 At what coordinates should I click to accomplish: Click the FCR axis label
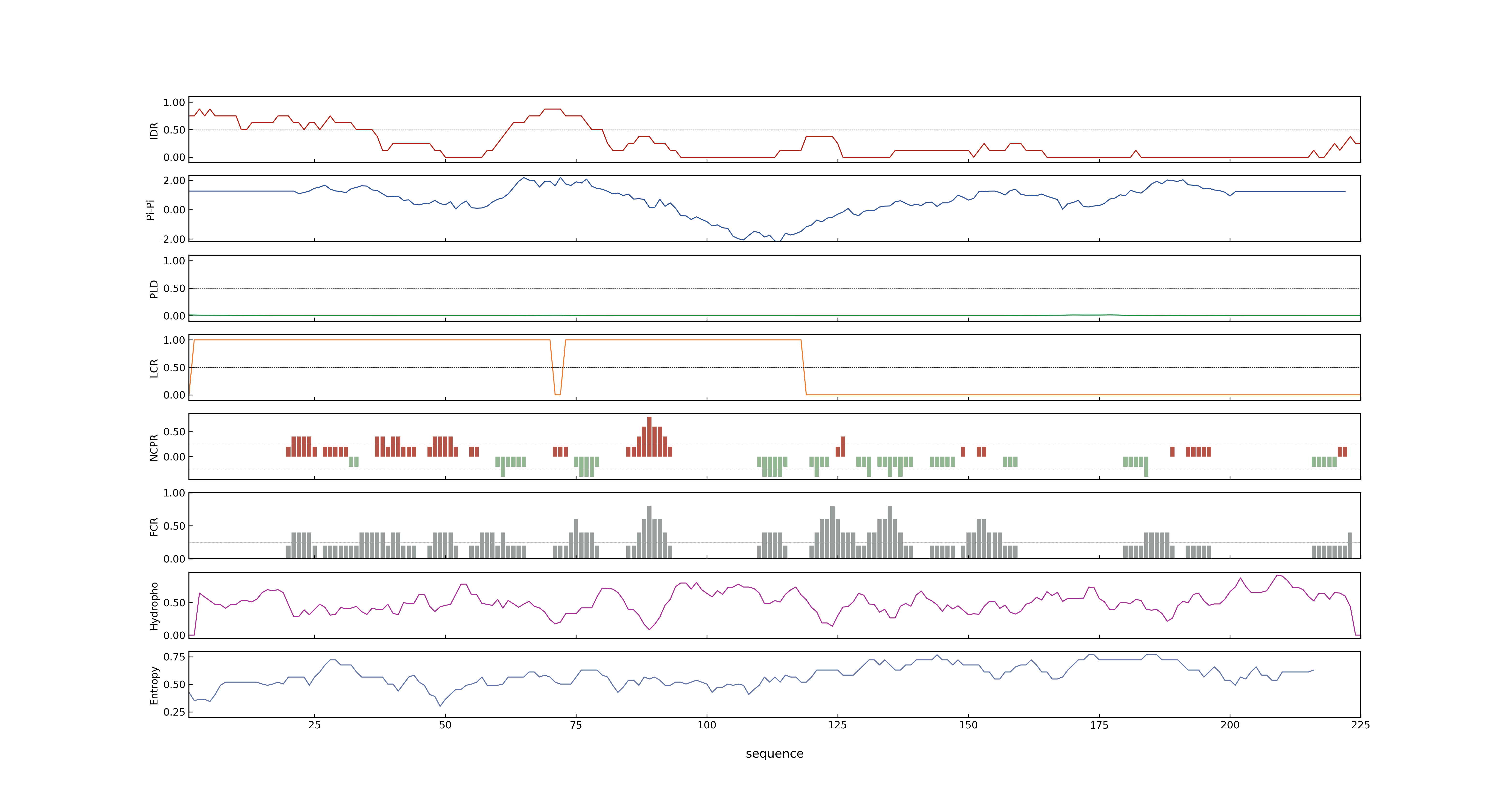[x=154, y=526]
